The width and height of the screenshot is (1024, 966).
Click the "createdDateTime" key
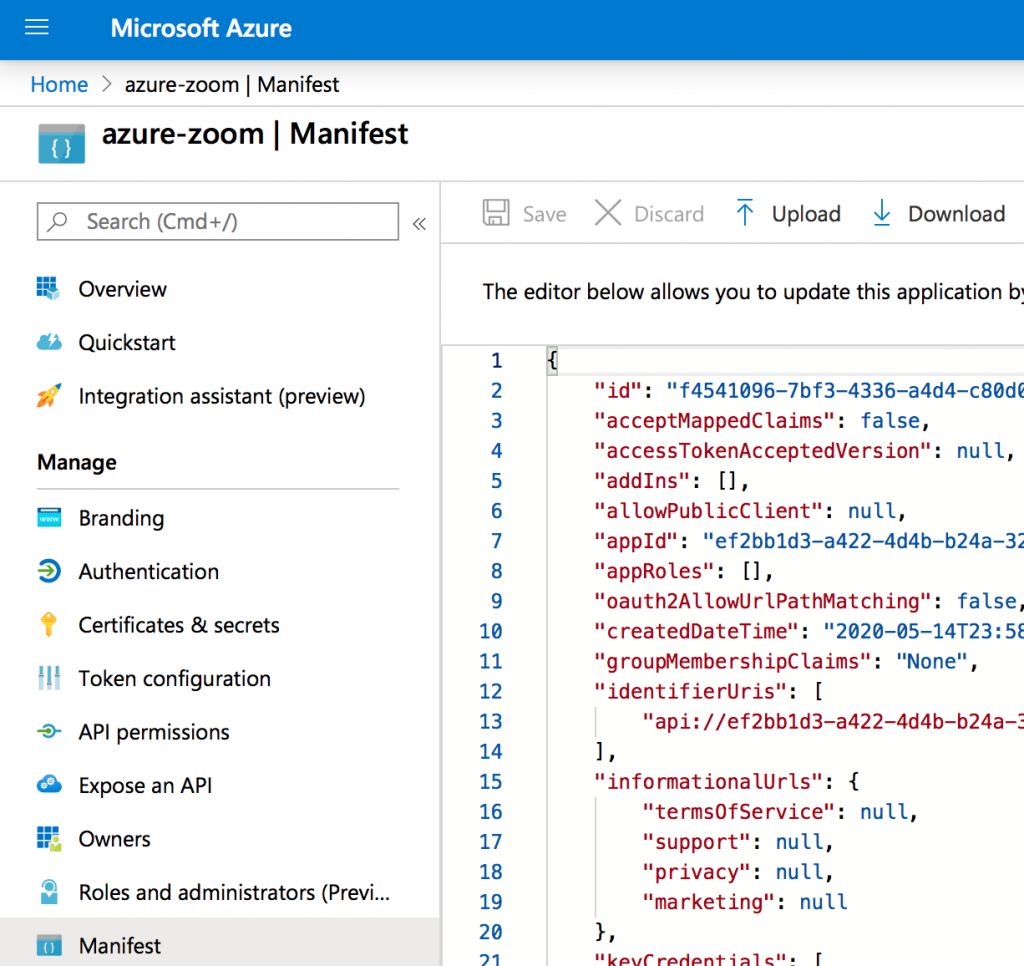tap(696, 631)
